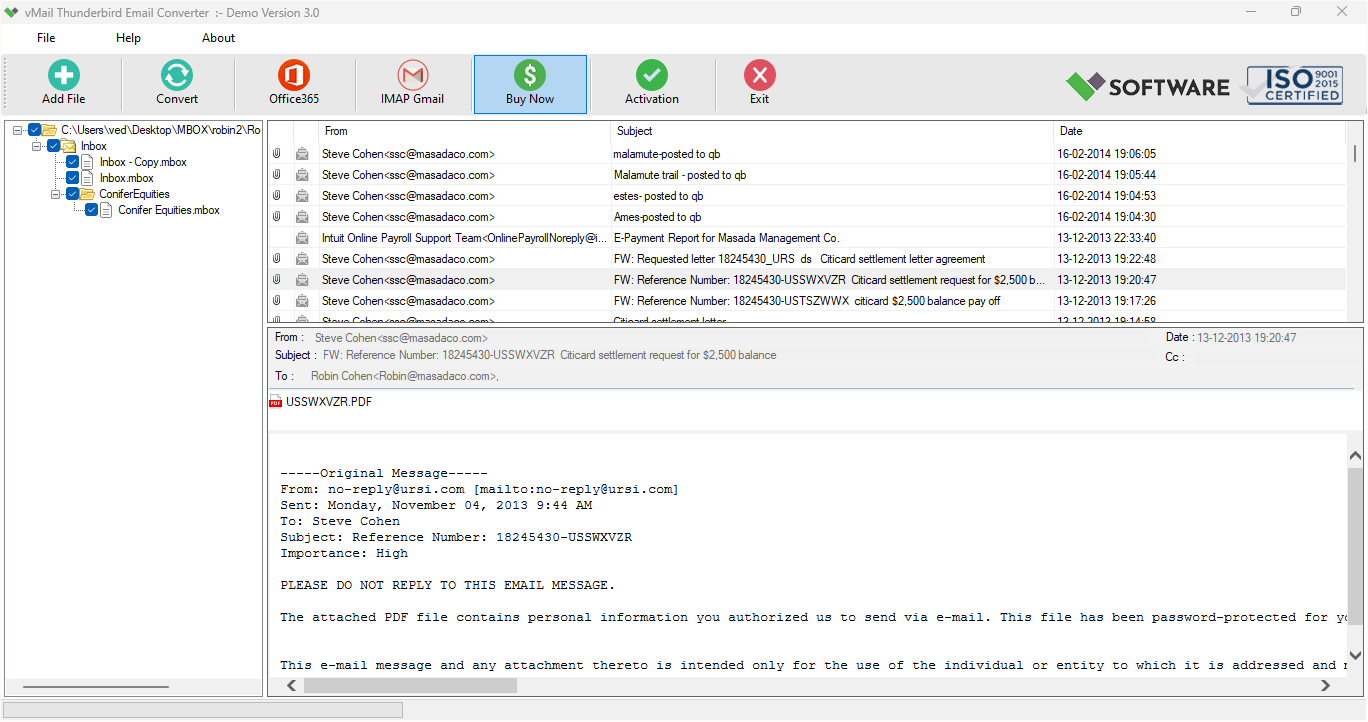Click paperclip icon on estes- posted to qb row

[x=277, y=196]
